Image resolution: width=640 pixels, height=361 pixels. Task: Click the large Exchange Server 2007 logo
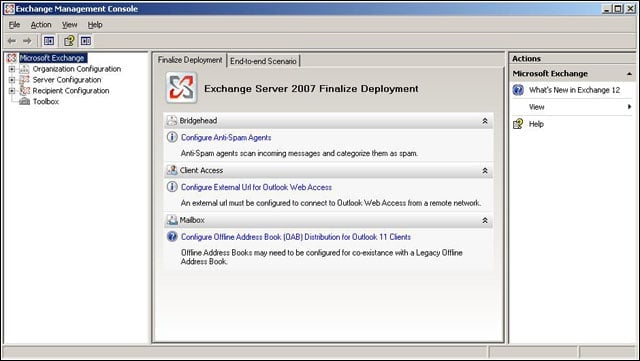tap(181, 88)
